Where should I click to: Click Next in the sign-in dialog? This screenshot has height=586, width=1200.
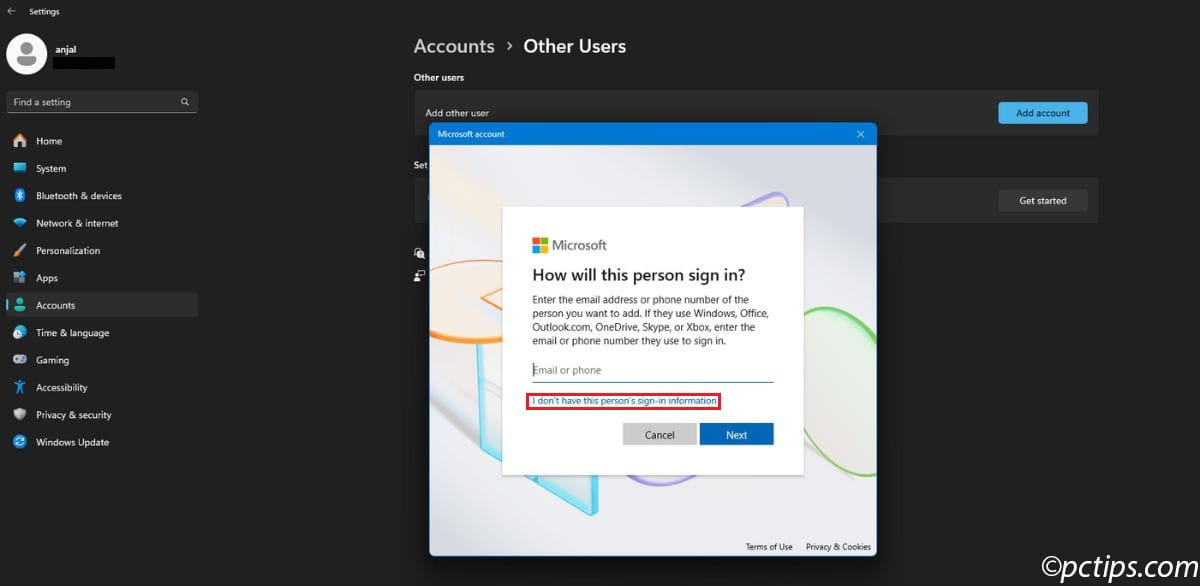(737, 435)
